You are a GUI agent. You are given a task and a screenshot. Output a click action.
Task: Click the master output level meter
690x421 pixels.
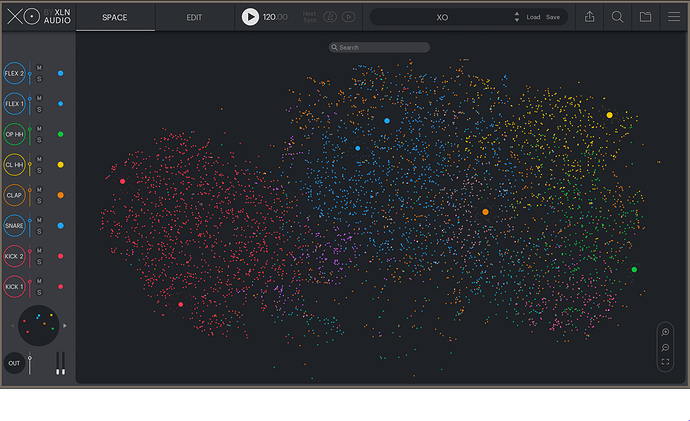pyautogui.click(x=60, y=363)
